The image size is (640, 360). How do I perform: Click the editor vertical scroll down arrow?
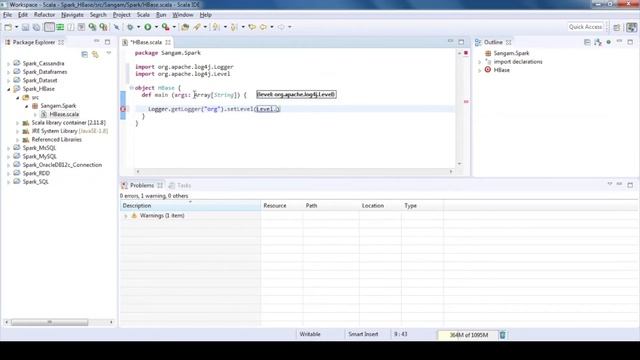pos(460,164)
